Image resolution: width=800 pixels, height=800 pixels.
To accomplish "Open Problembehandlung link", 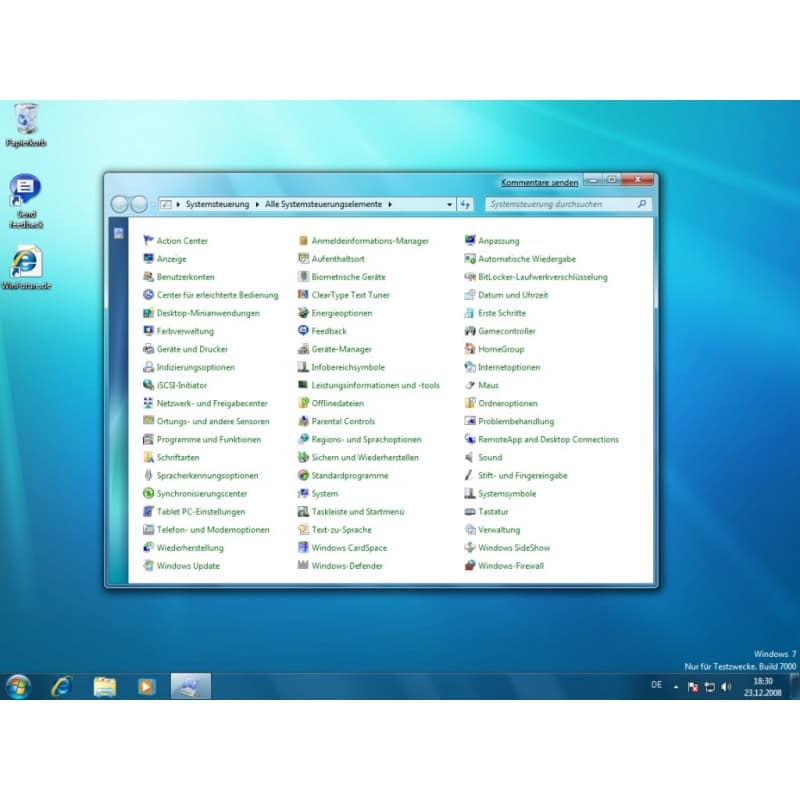I will point(516,421).
